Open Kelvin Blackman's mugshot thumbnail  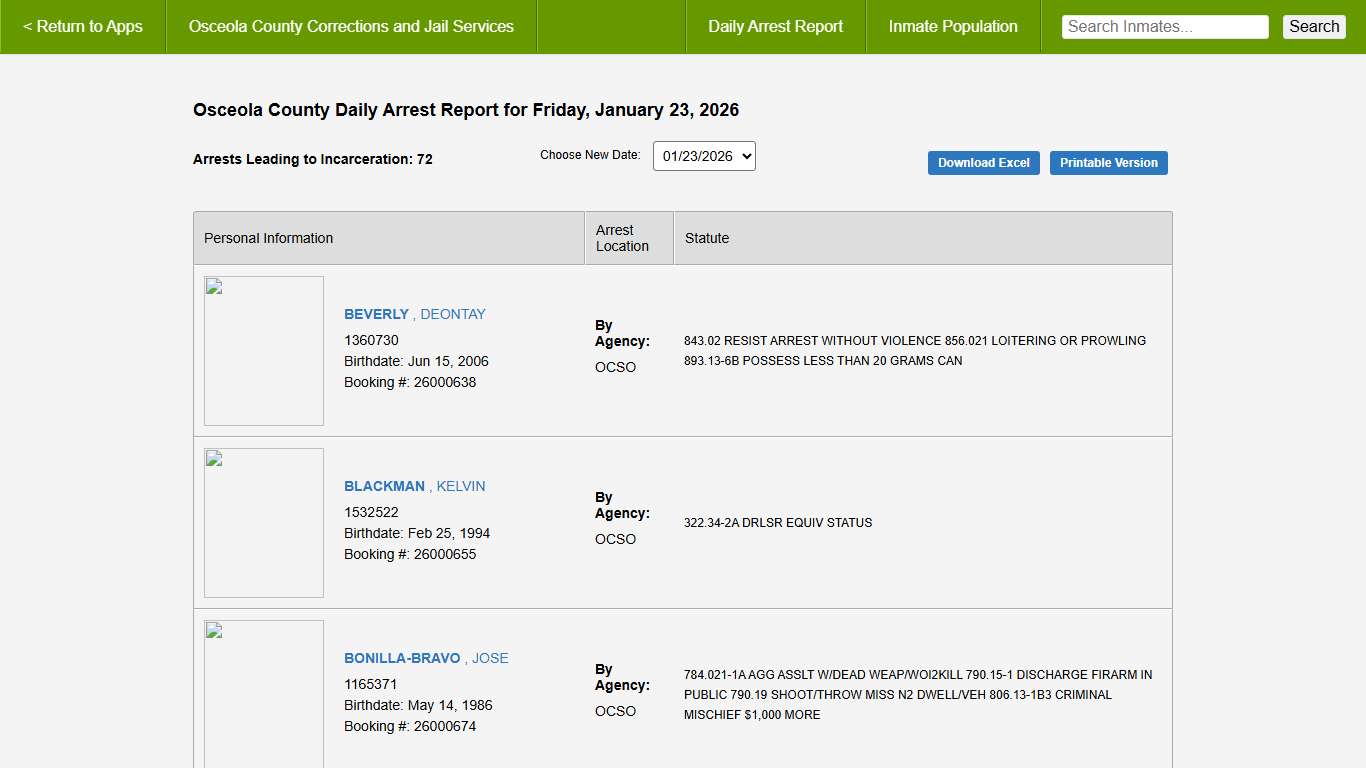click(x=264, y=523)
